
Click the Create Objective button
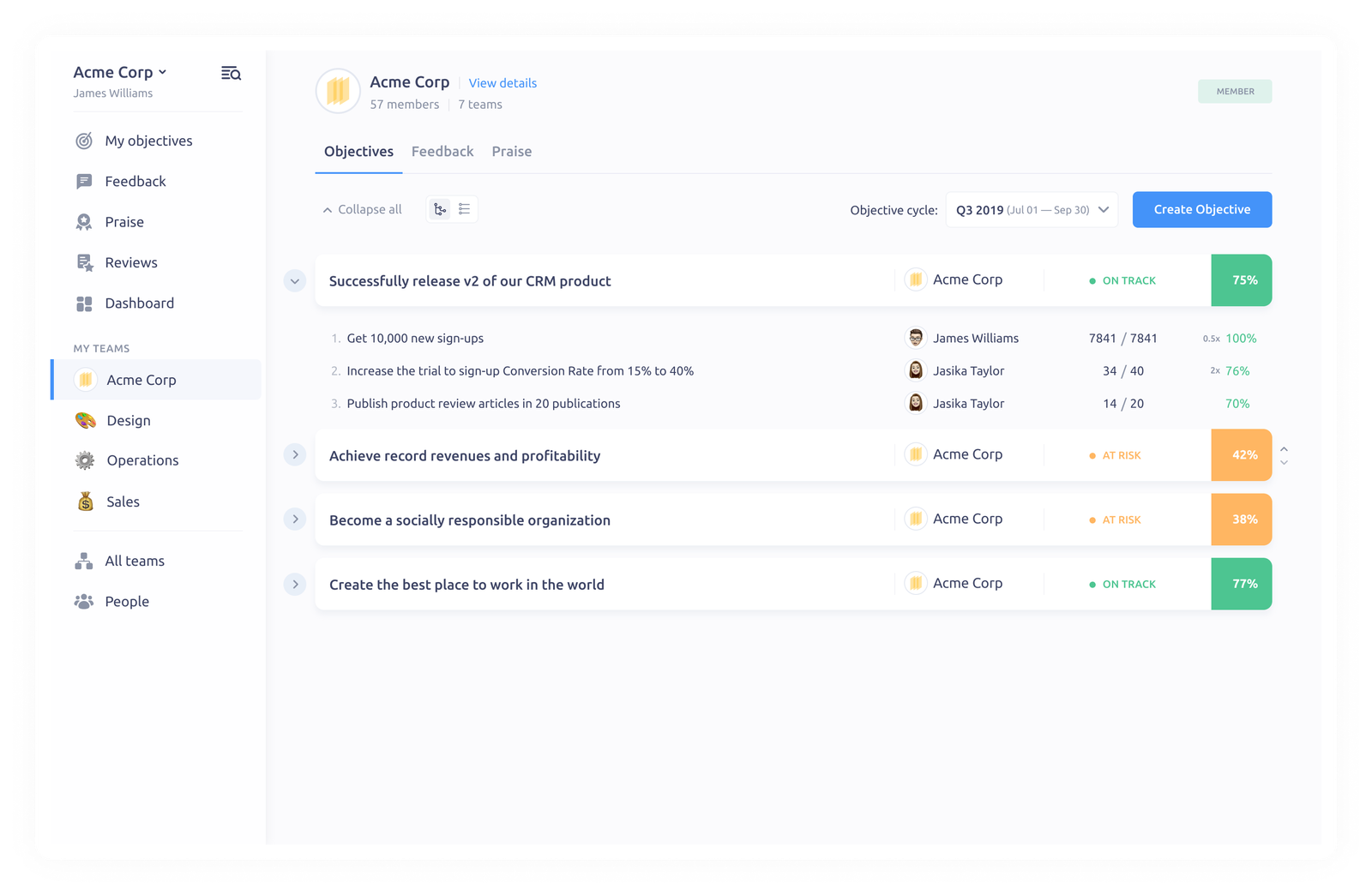click(1201, 209)
